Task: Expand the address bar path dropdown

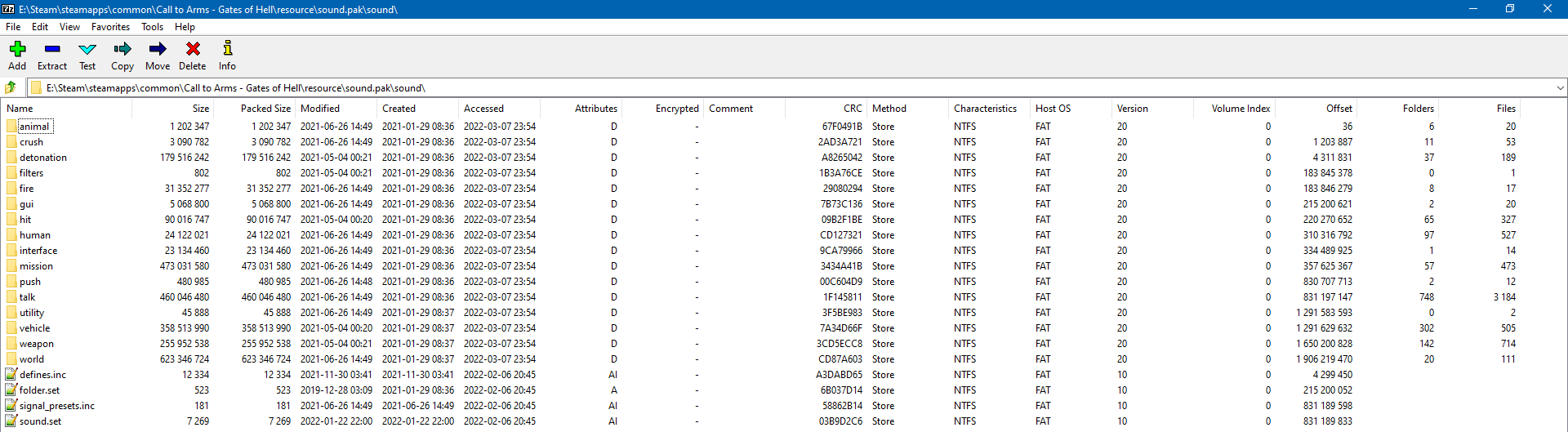Action: [1560, 87]
